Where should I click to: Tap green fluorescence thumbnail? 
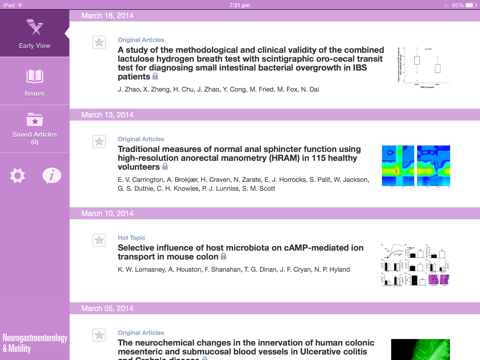[420, 349]
